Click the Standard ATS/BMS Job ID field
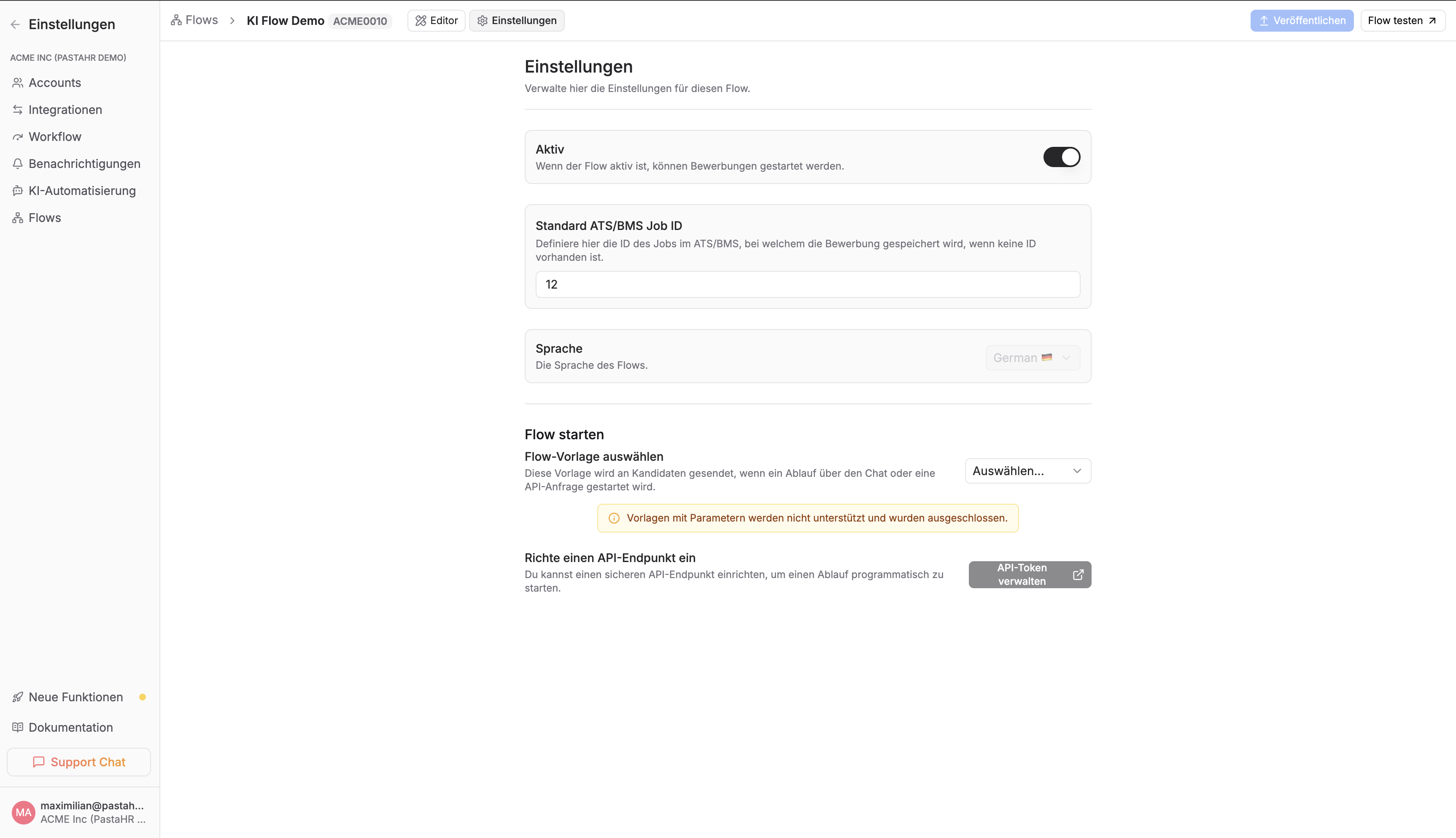Viewport: 1456px width, 838px height. click(x=807, y=284)
